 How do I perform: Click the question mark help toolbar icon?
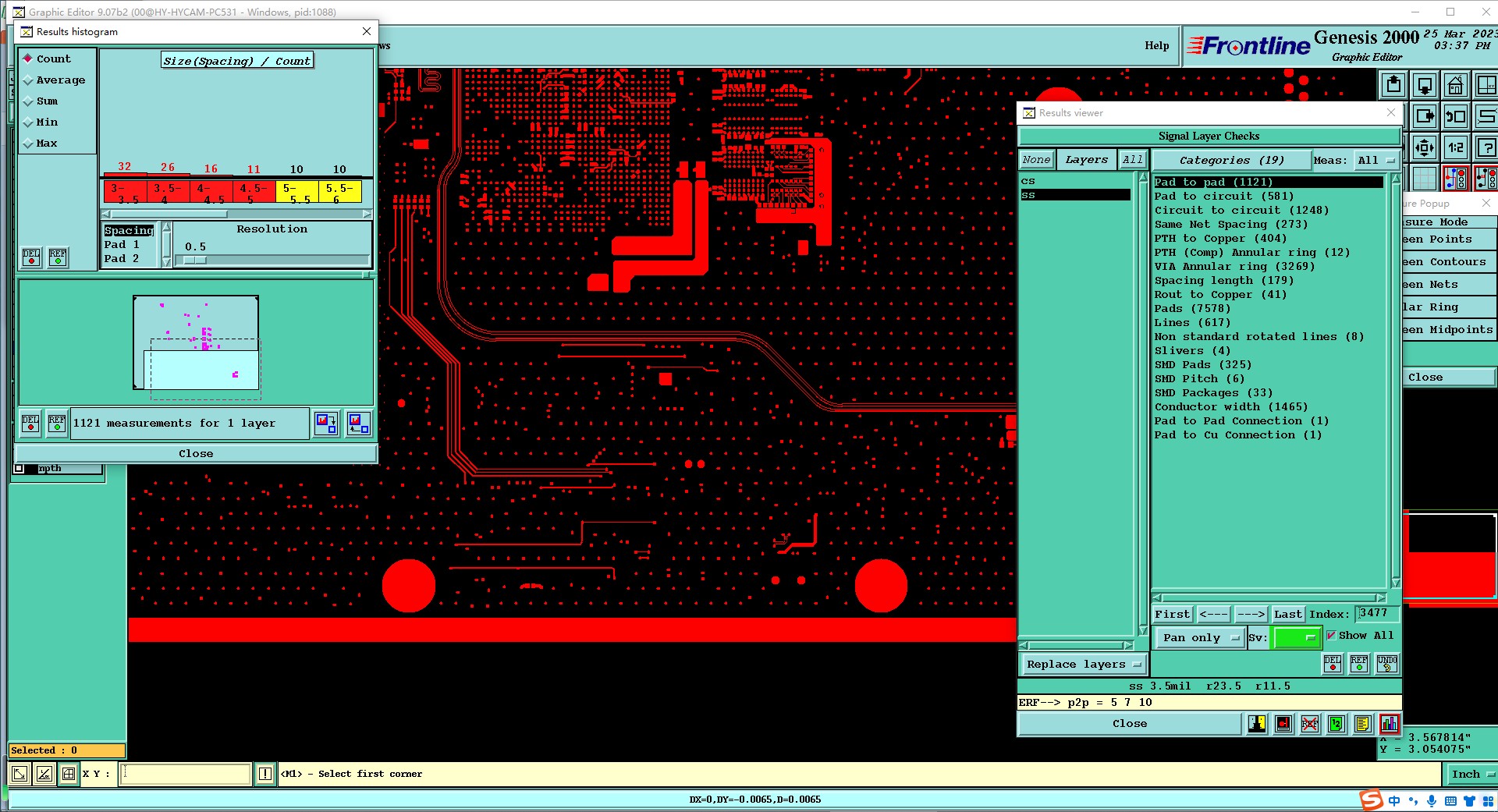pos(1486,147)
